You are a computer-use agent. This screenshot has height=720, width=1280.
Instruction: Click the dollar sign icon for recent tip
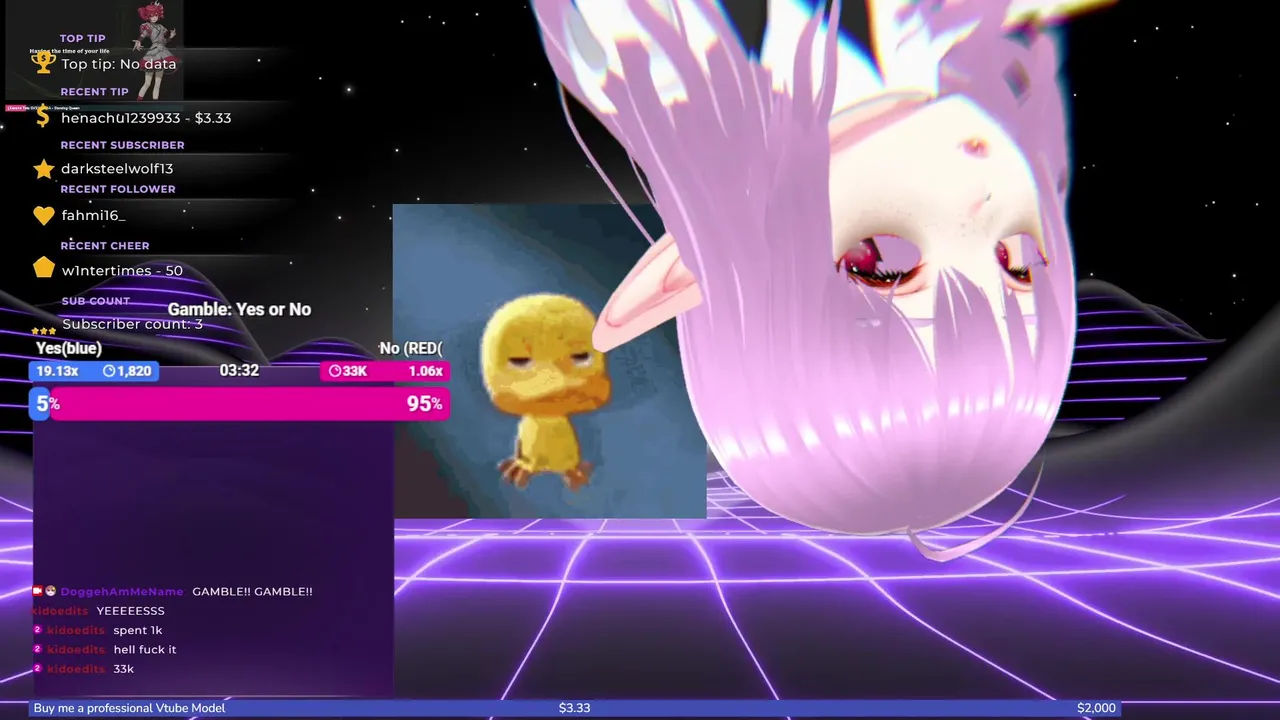(42, 117)
